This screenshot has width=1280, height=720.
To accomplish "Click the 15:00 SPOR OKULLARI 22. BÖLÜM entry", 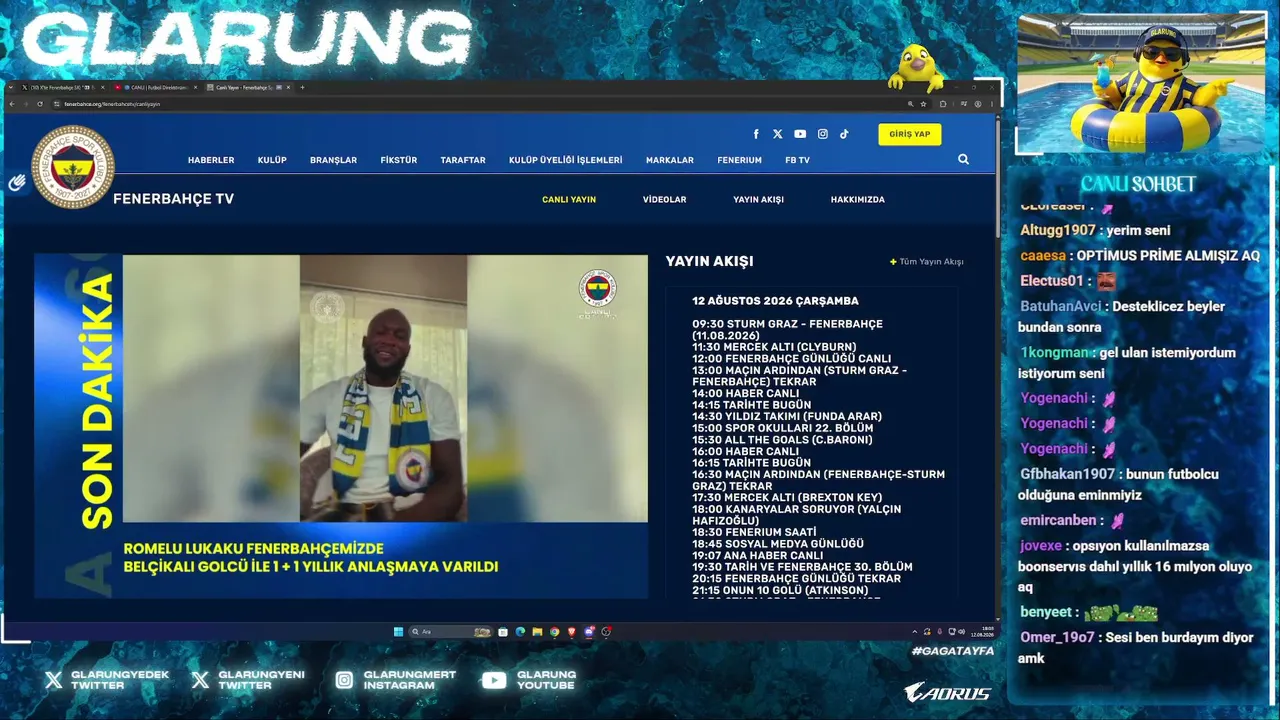I will click(782, 428).
